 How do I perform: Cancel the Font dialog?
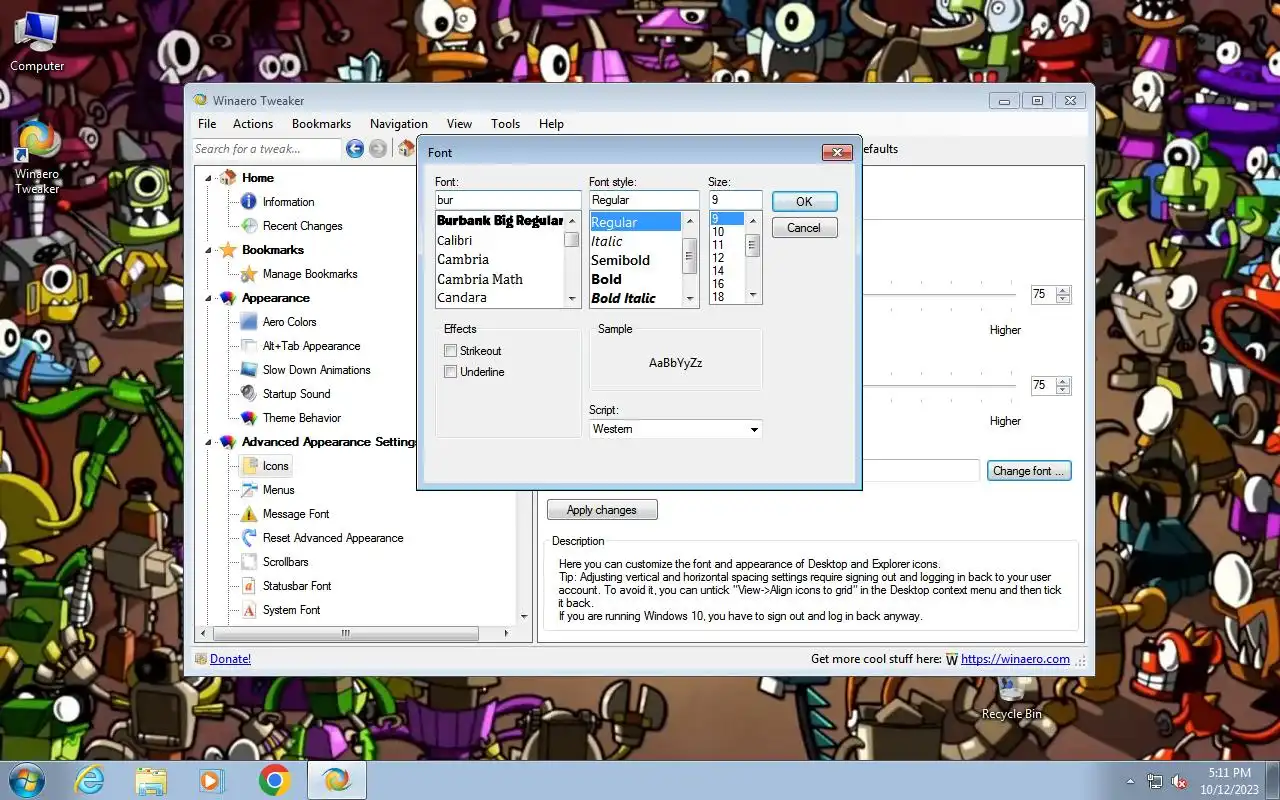pyautogui.click(x=804, y=227)
